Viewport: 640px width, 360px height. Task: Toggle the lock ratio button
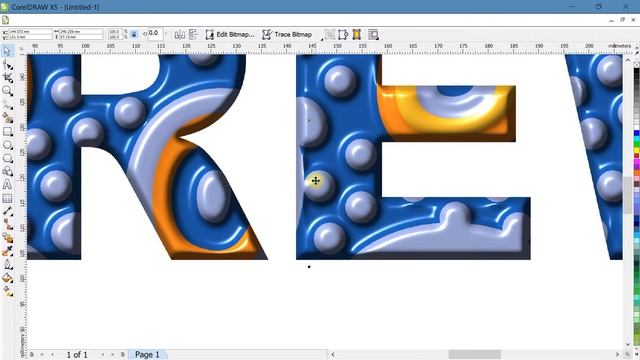134,35
